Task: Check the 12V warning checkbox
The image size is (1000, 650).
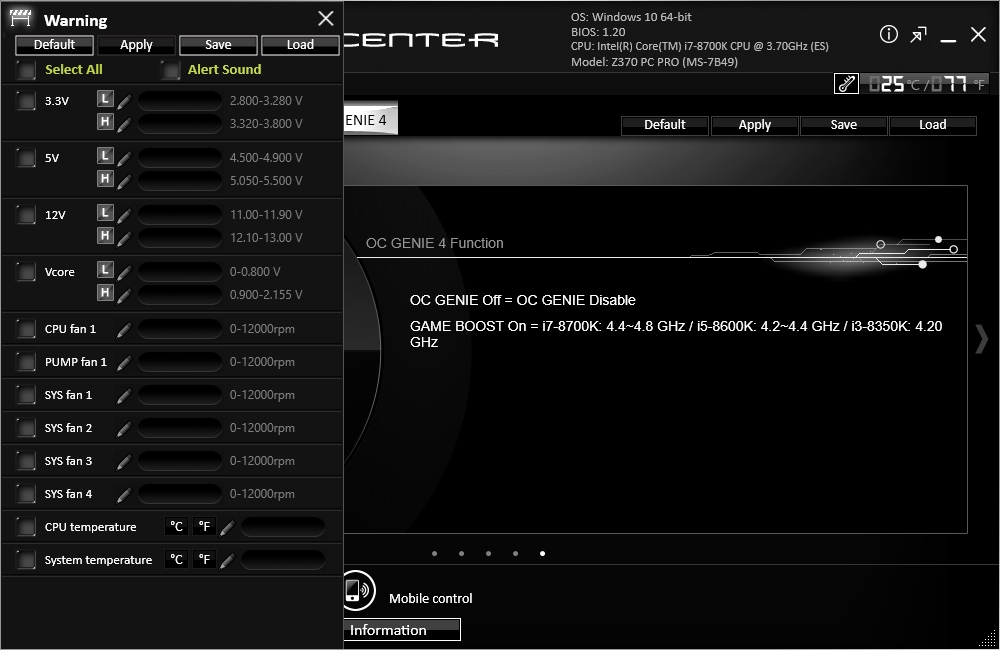Action: [26, 215]
